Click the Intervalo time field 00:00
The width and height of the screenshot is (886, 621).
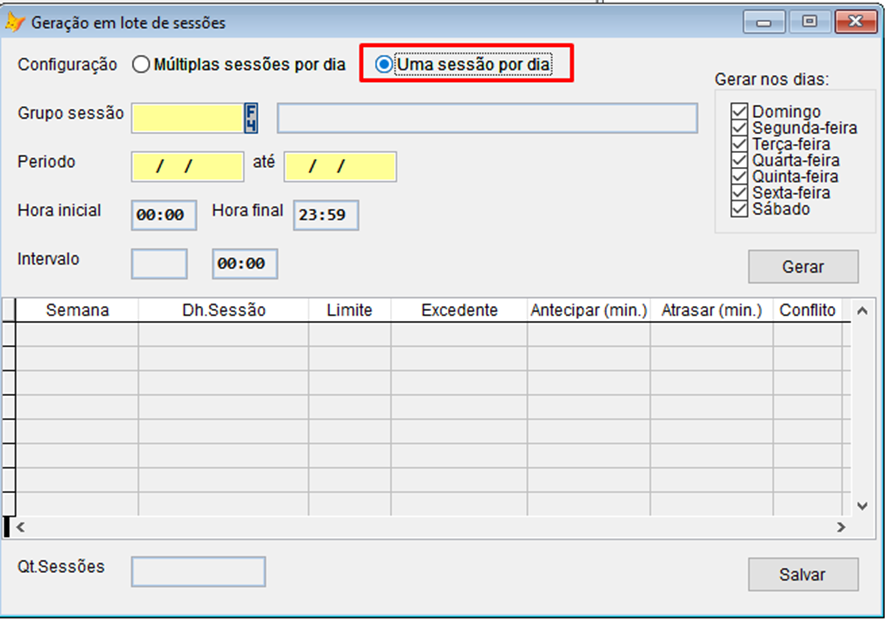click(245, 264)
